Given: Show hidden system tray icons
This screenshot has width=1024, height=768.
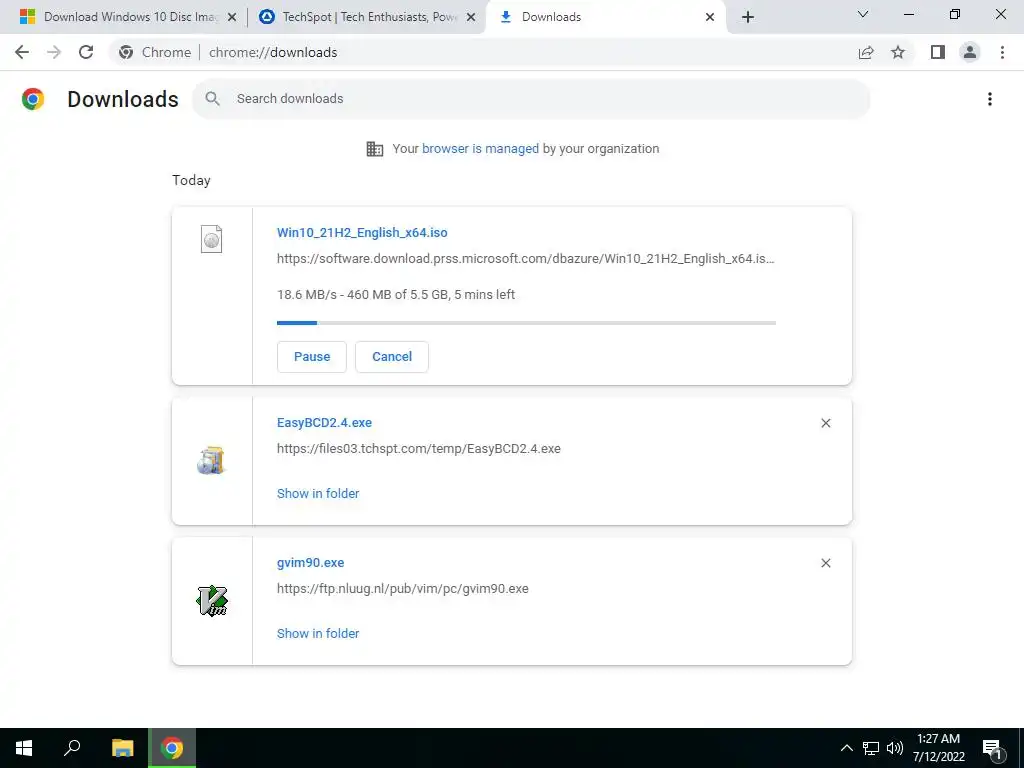Looking at the screenshot, I should [846, 748].
